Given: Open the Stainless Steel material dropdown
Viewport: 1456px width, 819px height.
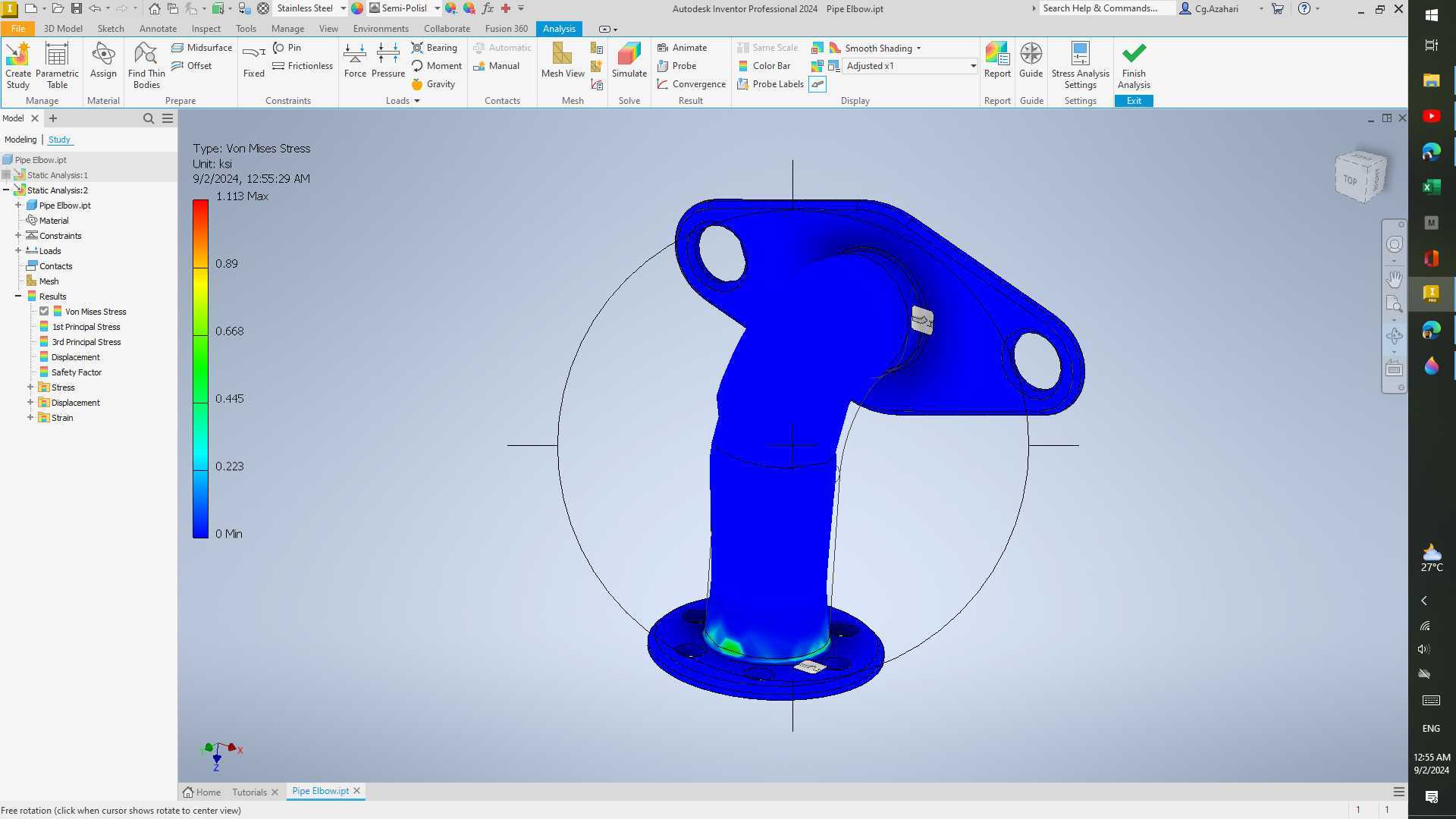Looking at the screenshot, I should pos(343,8).
